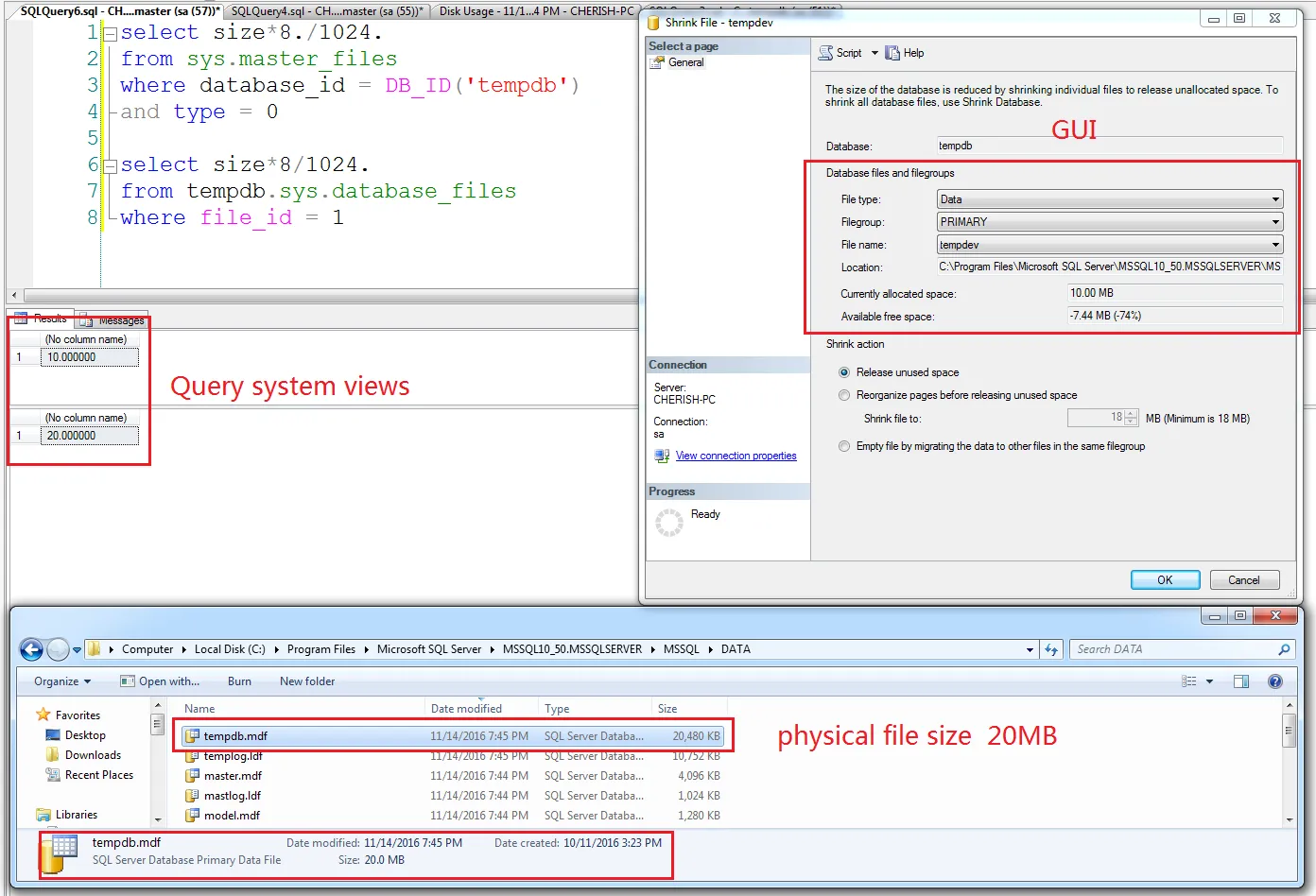Switch to SQLQuery6.sql tab

pyautogui.click(x=119, y=11)
